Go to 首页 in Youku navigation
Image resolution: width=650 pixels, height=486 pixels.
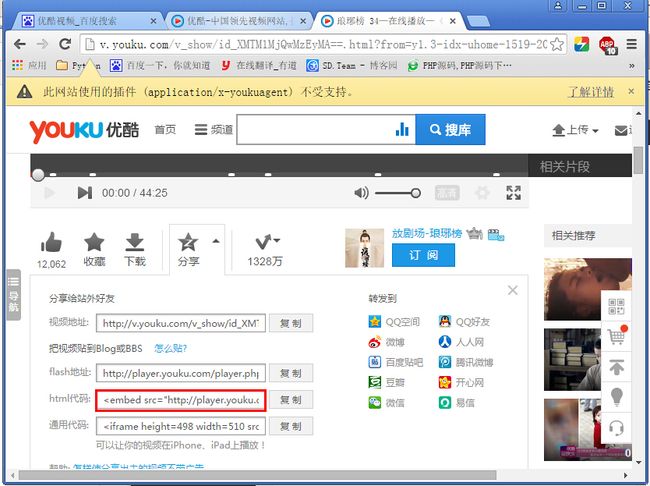tap(165, 130)
